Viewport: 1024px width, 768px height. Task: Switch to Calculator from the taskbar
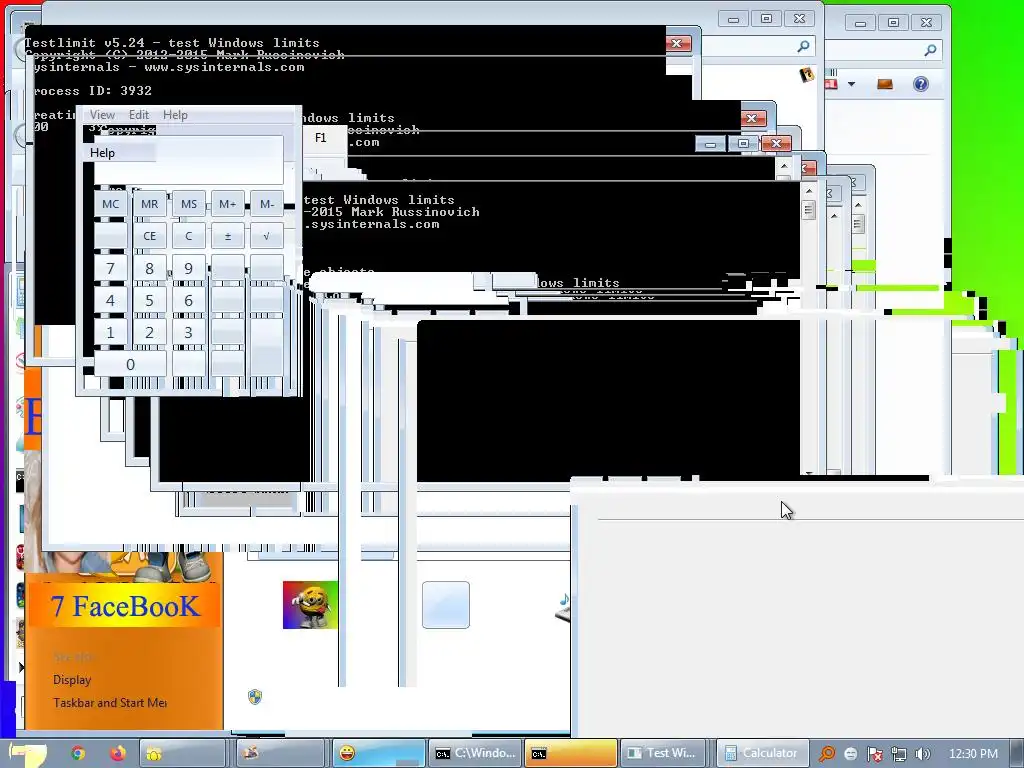(x=761, y=754)
